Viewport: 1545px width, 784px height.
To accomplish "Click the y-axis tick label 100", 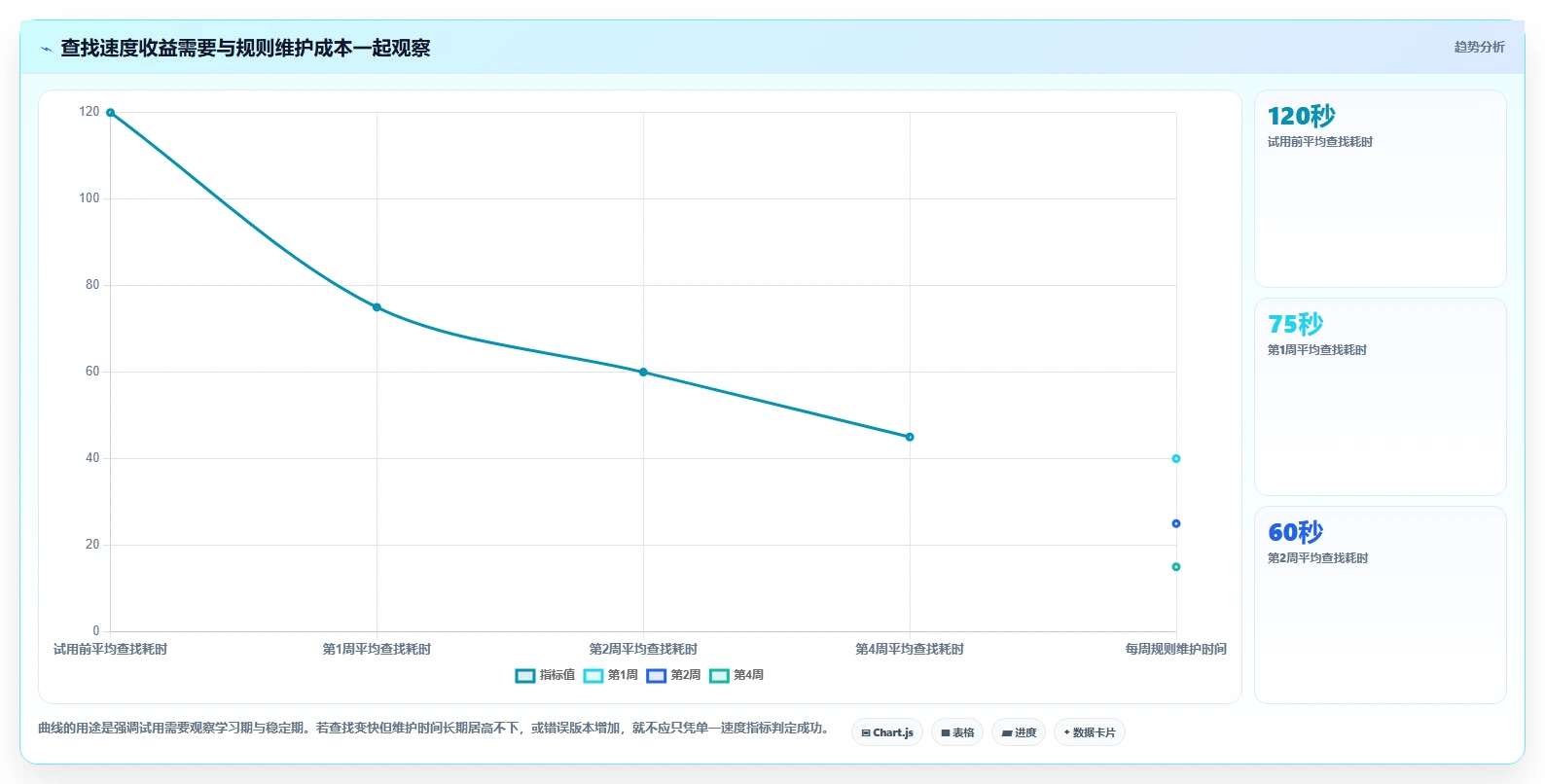I will (x=90, y=198).
